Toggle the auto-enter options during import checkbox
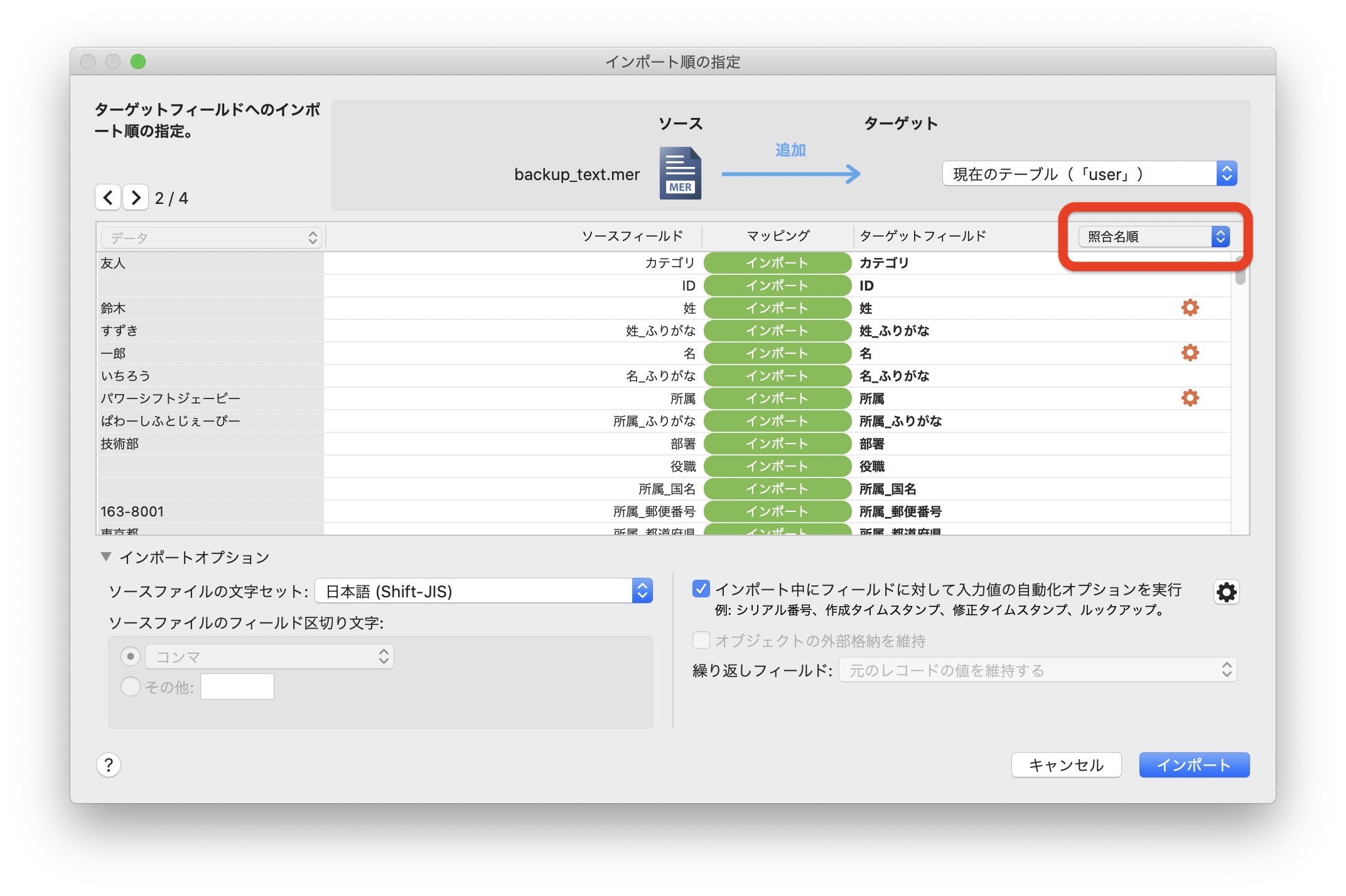1346x896 pixels. 701,589
